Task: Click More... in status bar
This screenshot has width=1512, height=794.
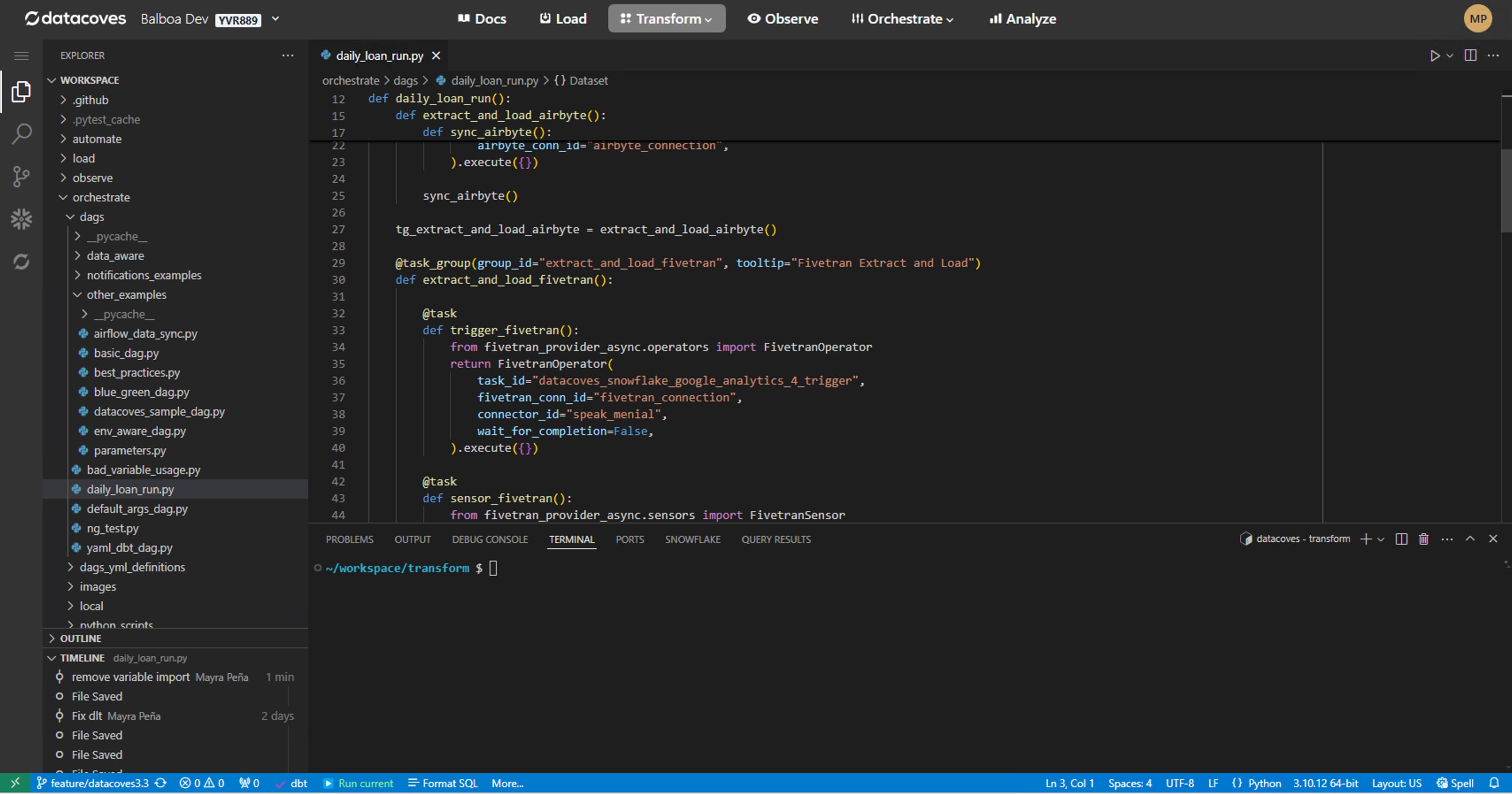Action: click(x=507, y=783)
